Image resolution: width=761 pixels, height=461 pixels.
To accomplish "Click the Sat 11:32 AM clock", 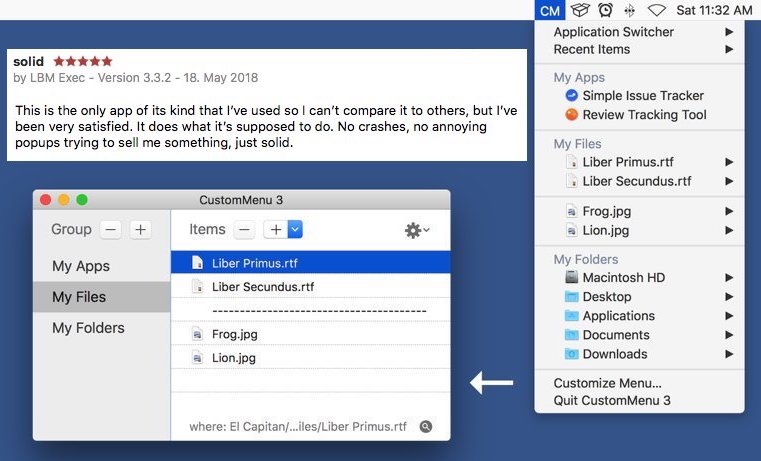I will point(714,10).
